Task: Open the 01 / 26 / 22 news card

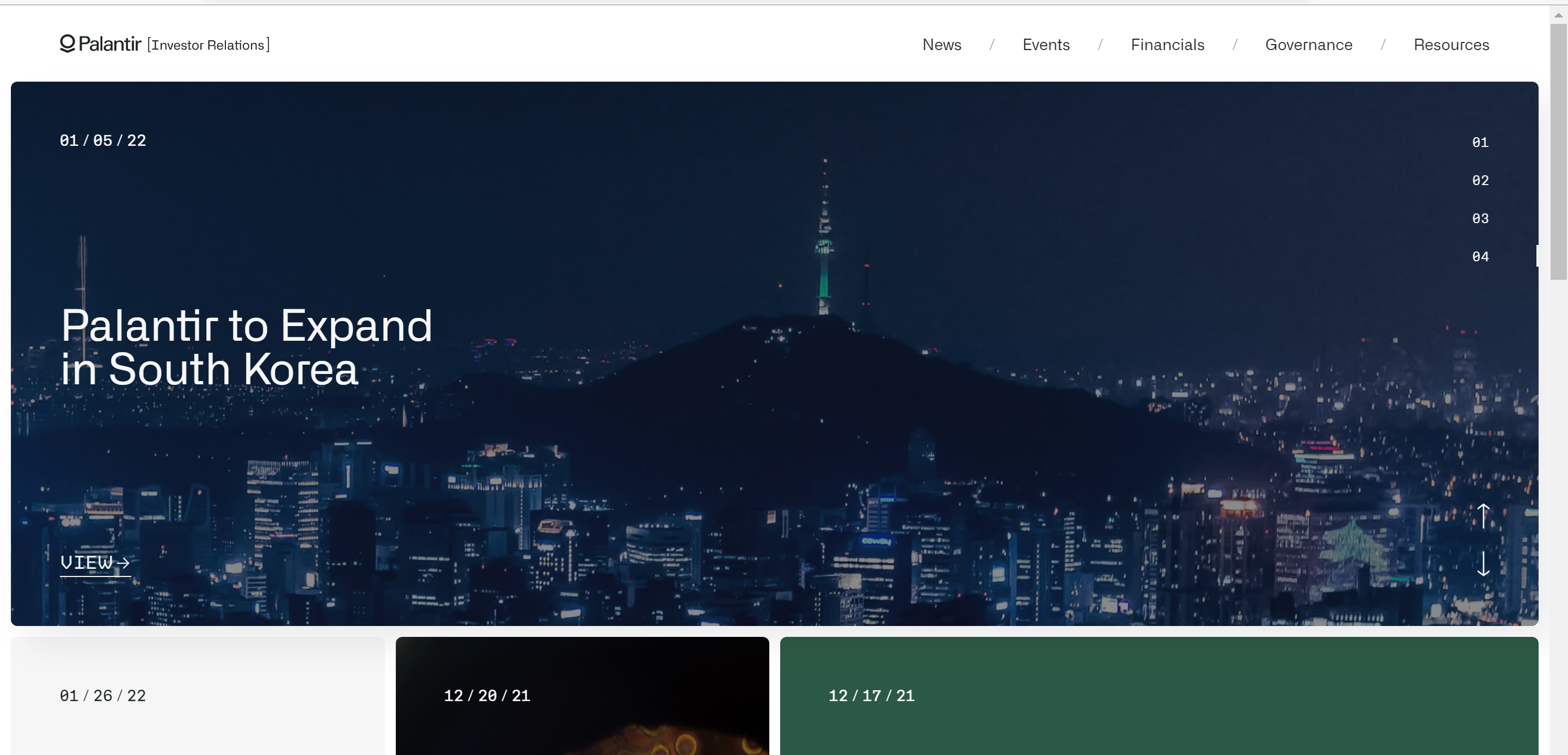Action: click(198, 696)
